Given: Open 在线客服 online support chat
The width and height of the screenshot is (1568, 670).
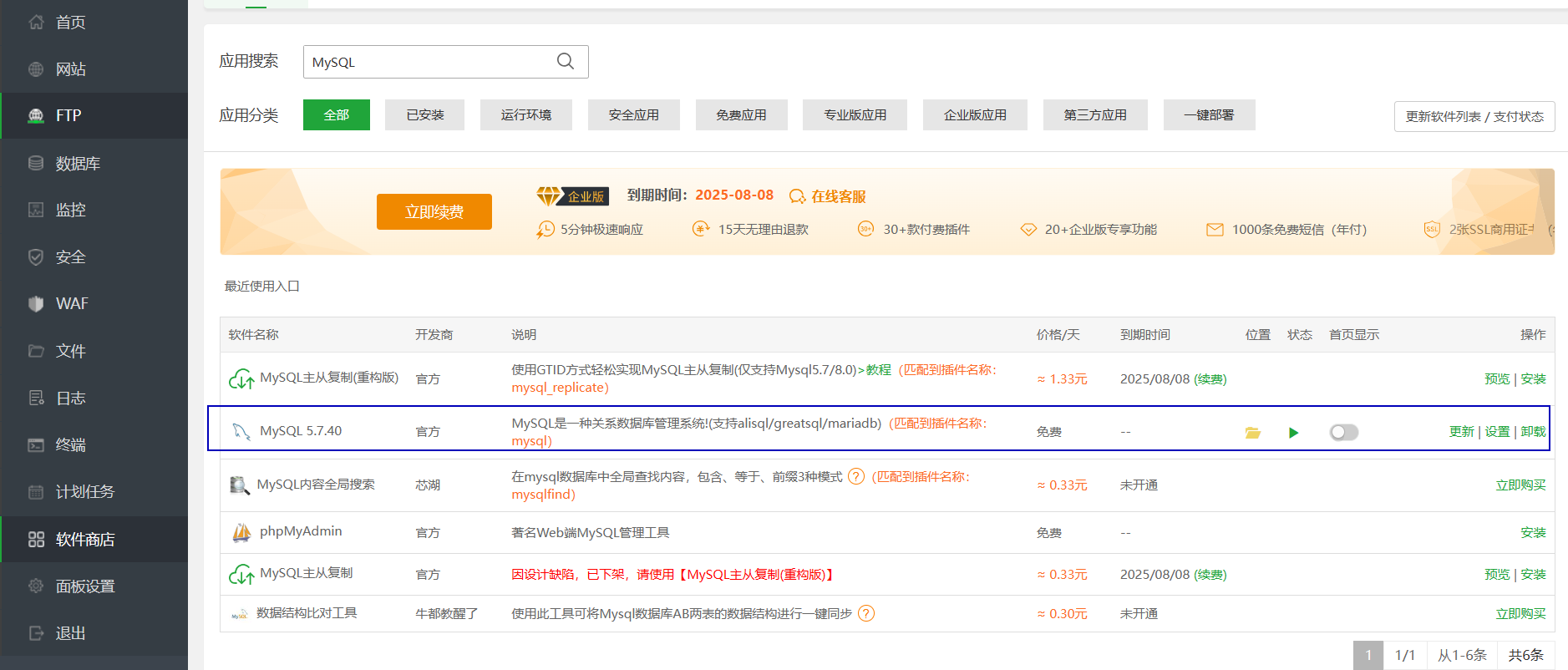Looking at the screenshot, I should (x=828, y=196).
